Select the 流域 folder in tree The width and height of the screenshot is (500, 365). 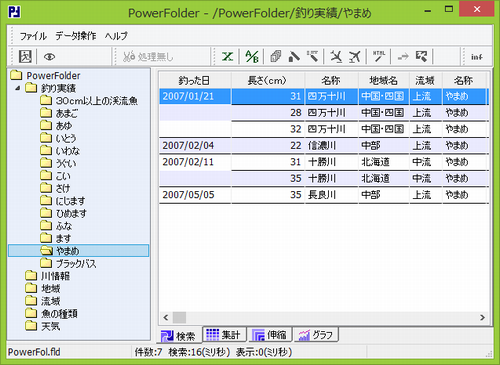click(43, 301)
